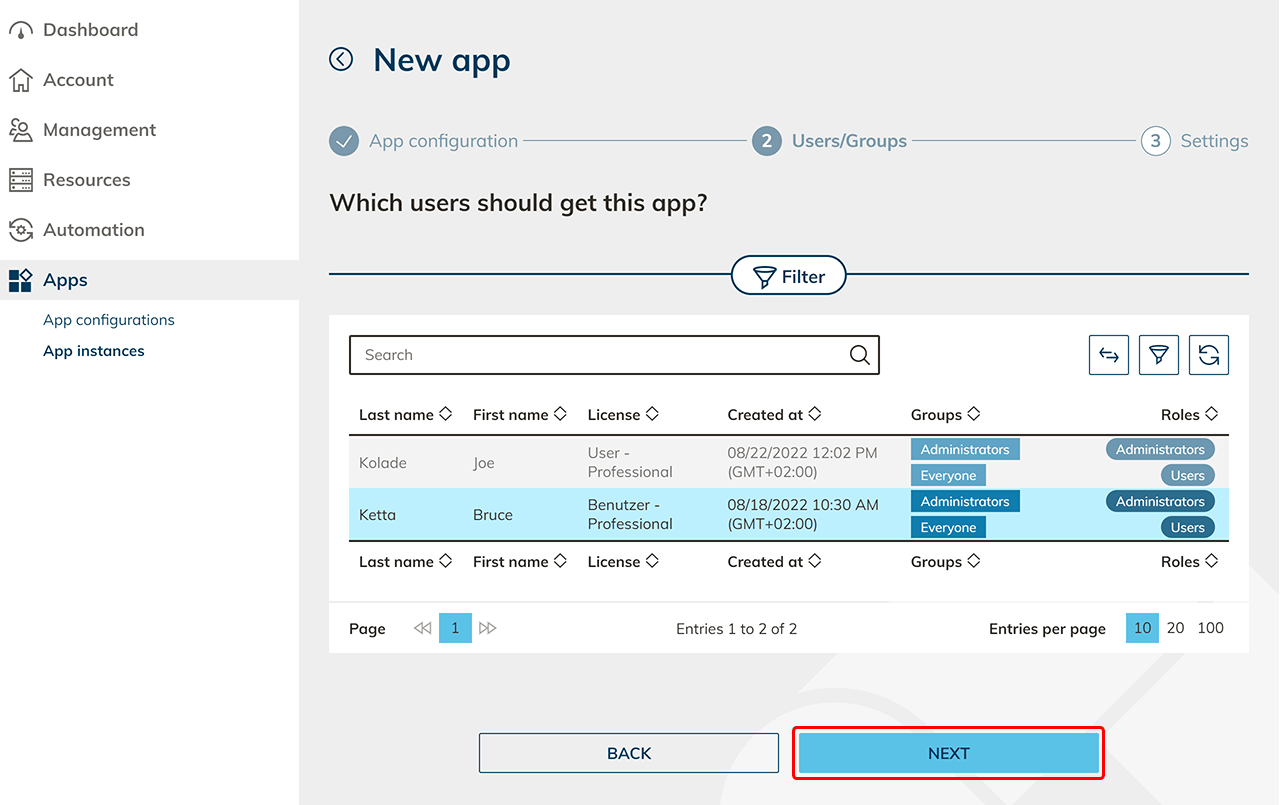Click the back arrow beside New app
Image resolution: width=1280 pixels, height=805 pixels.
[x=341, y=60]
